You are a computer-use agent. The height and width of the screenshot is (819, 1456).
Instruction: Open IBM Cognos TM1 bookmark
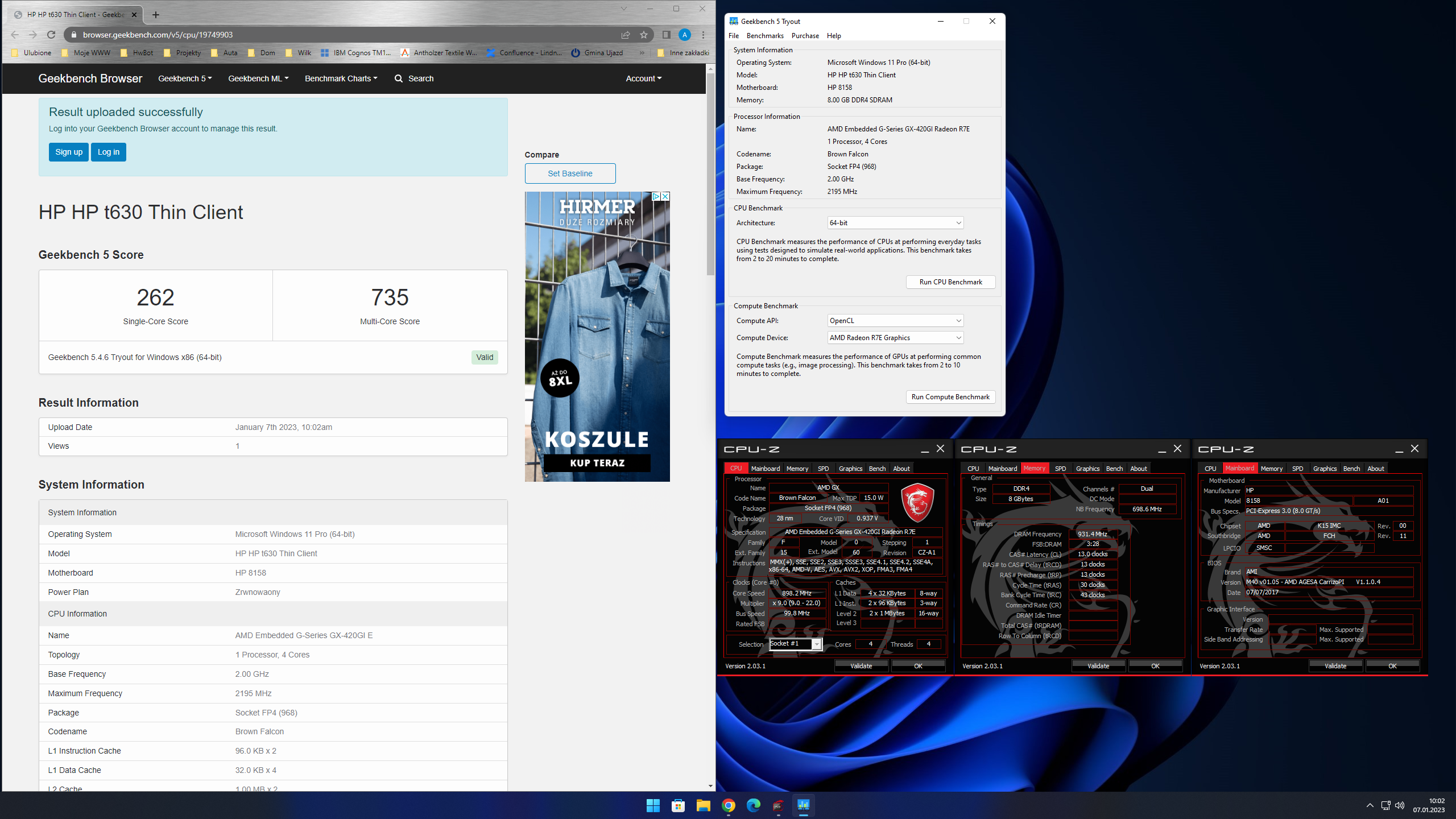click(x=355, y=53)
